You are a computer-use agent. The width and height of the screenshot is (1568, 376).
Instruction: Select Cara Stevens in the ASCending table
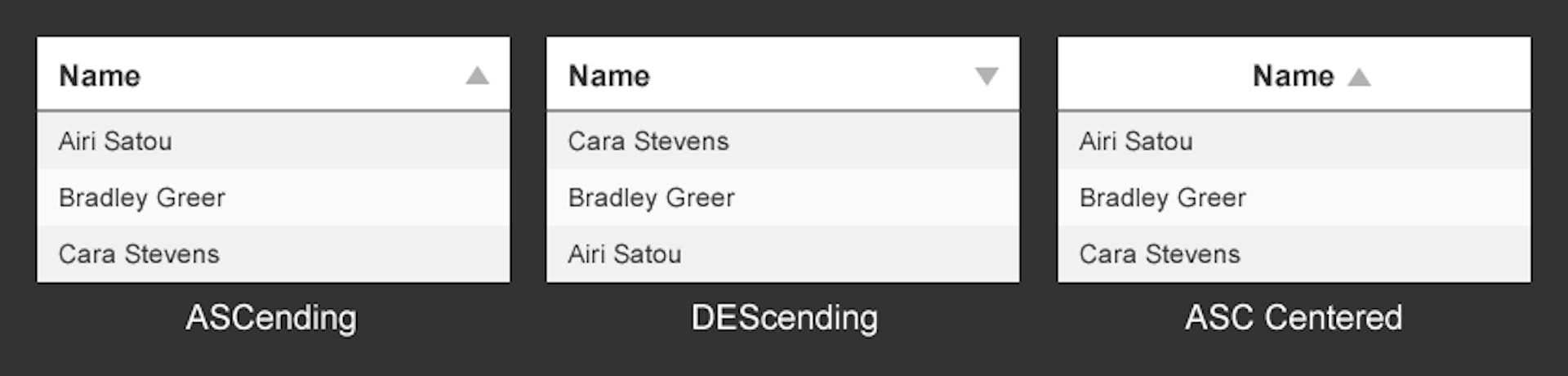[139, 254]
